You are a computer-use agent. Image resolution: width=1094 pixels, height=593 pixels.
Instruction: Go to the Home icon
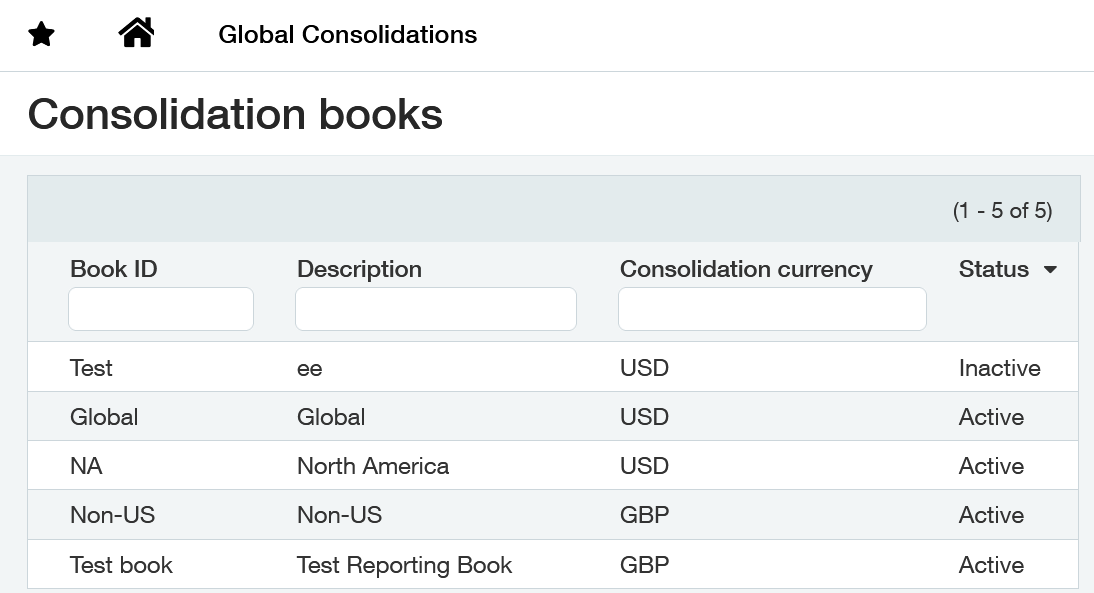point(136,33)
